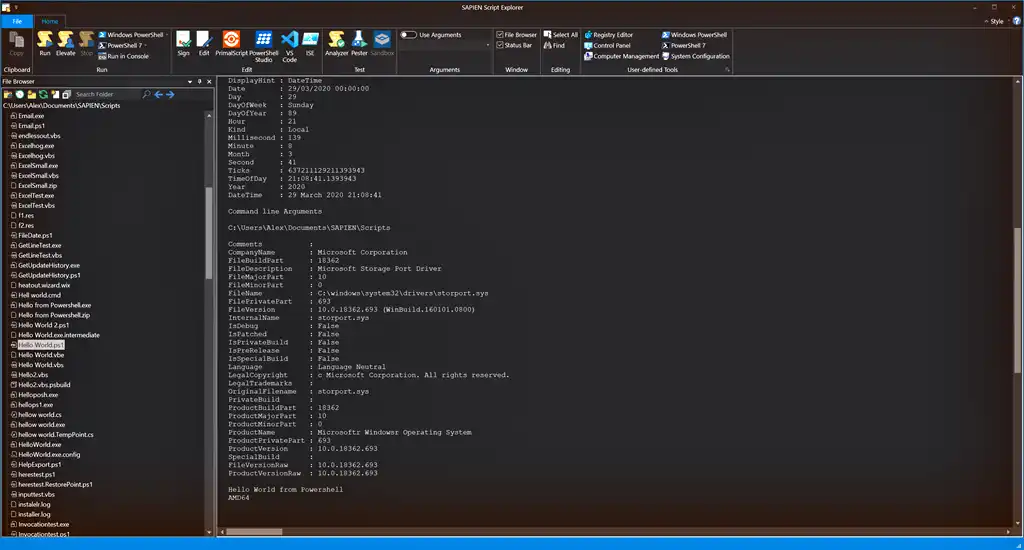Open Arguments combo box dropdown
Viewport: 1024px width, 550px height.
(x=487, y=45)
